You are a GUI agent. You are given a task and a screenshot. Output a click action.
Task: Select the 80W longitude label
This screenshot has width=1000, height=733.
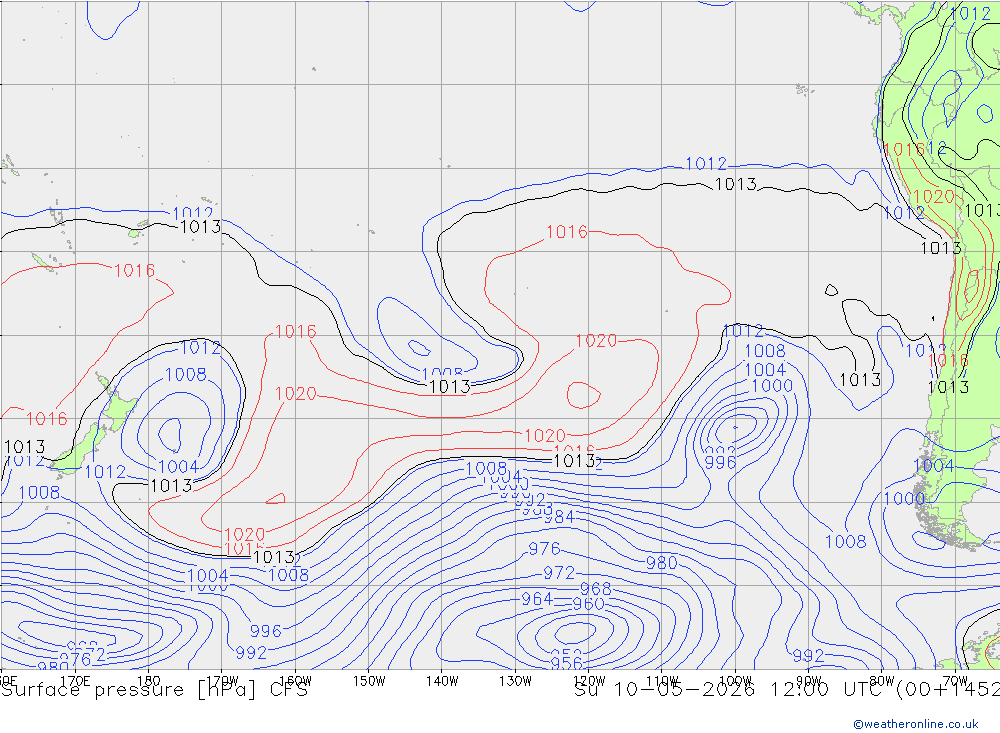point(882,681)
